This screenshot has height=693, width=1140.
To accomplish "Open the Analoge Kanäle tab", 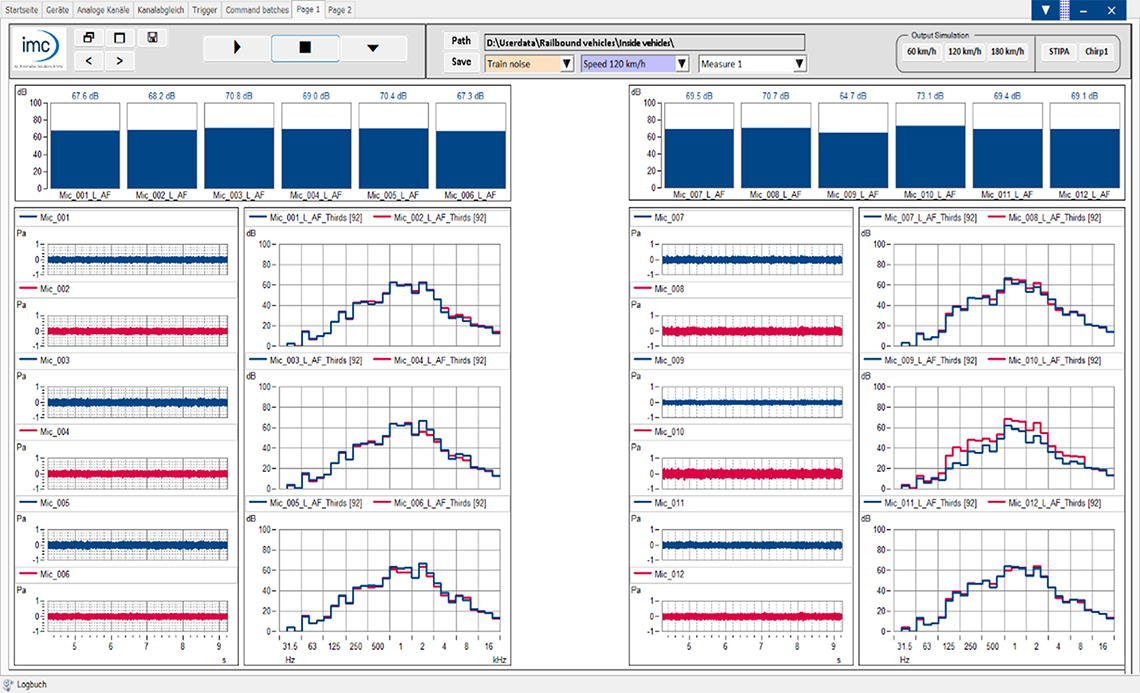I will 104,9.
